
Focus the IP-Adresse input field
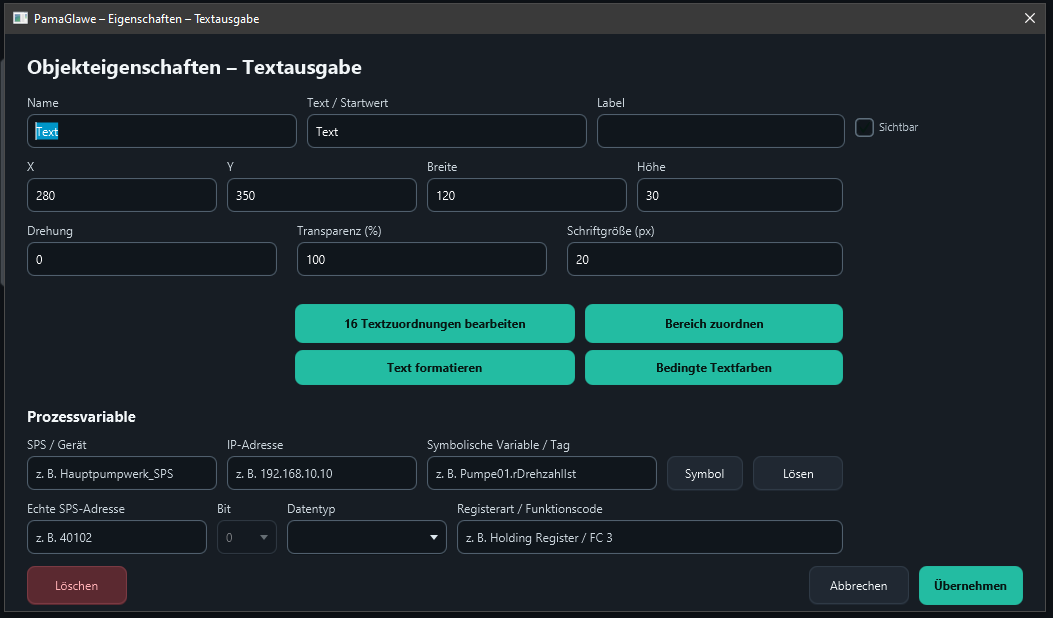click(322, 474)
